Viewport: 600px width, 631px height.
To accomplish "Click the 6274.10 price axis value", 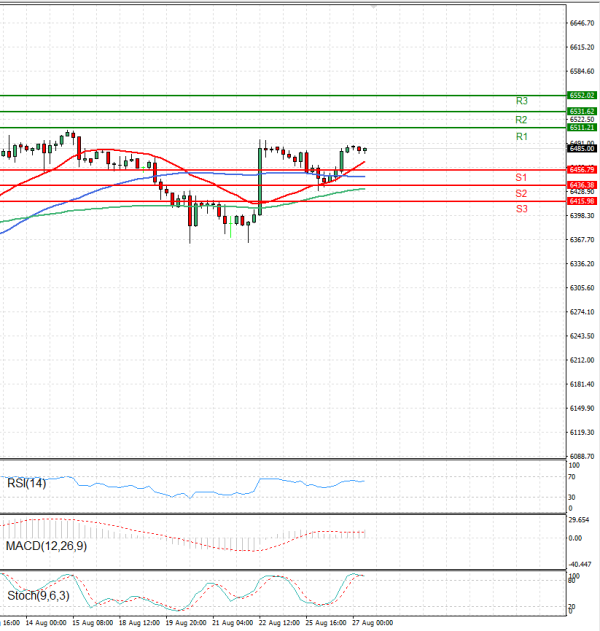I will [582, 312].
